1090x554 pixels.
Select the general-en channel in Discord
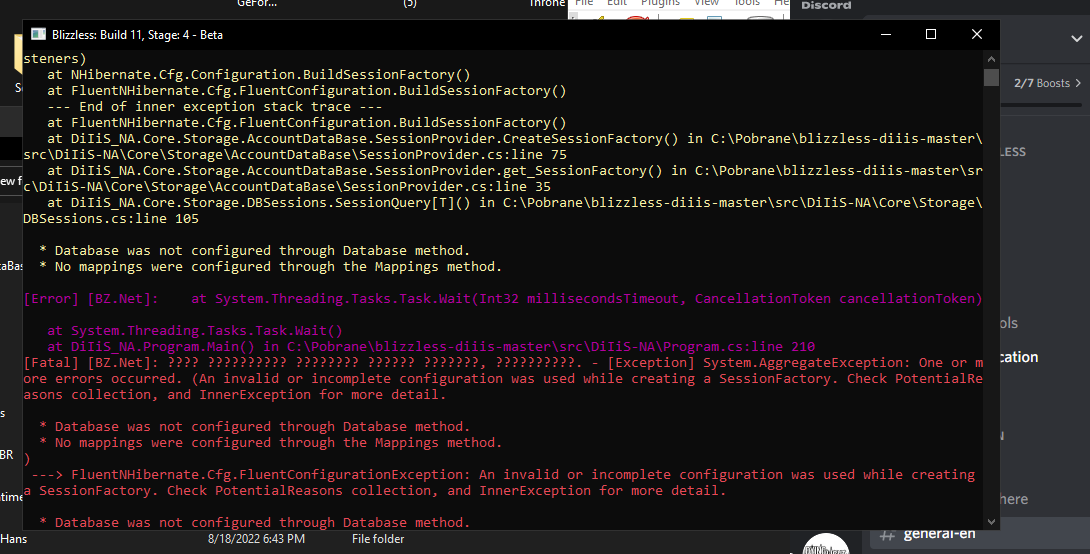[x=977, y=535]
